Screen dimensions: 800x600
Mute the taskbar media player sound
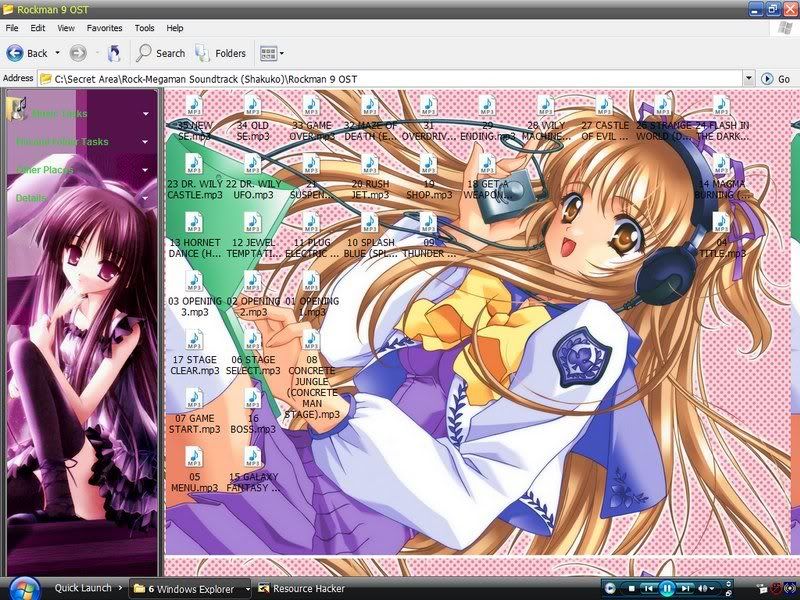tap(703, 589)
